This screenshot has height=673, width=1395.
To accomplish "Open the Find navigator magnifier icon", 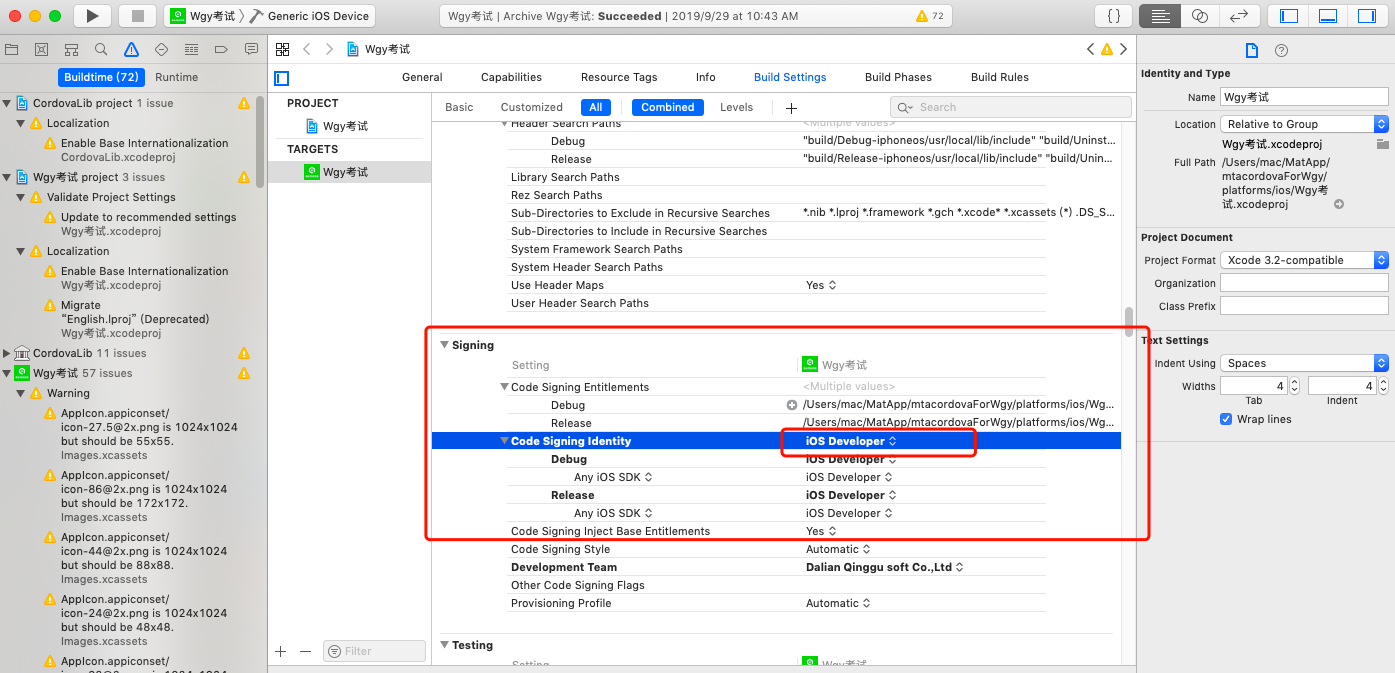I will (x=101, y=49).
